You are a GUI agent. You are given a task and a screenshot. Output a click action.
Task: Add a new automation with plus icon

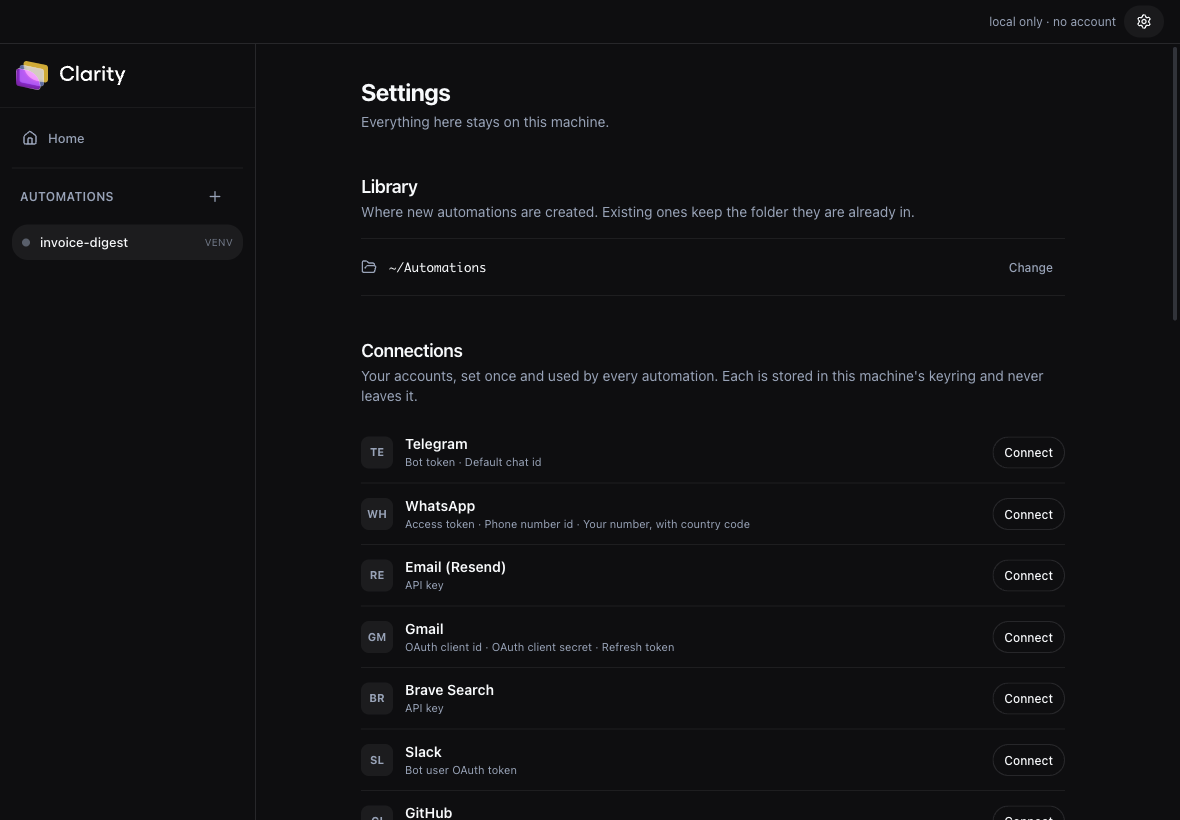tap(214, 196)
